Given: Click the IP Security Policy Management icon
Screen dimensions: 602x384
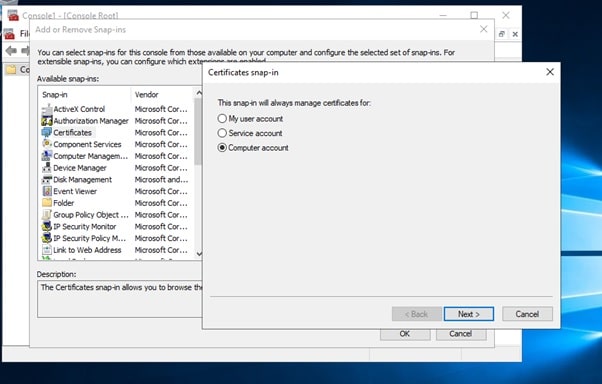Looking at the screenshot, I should click(47, 238).
